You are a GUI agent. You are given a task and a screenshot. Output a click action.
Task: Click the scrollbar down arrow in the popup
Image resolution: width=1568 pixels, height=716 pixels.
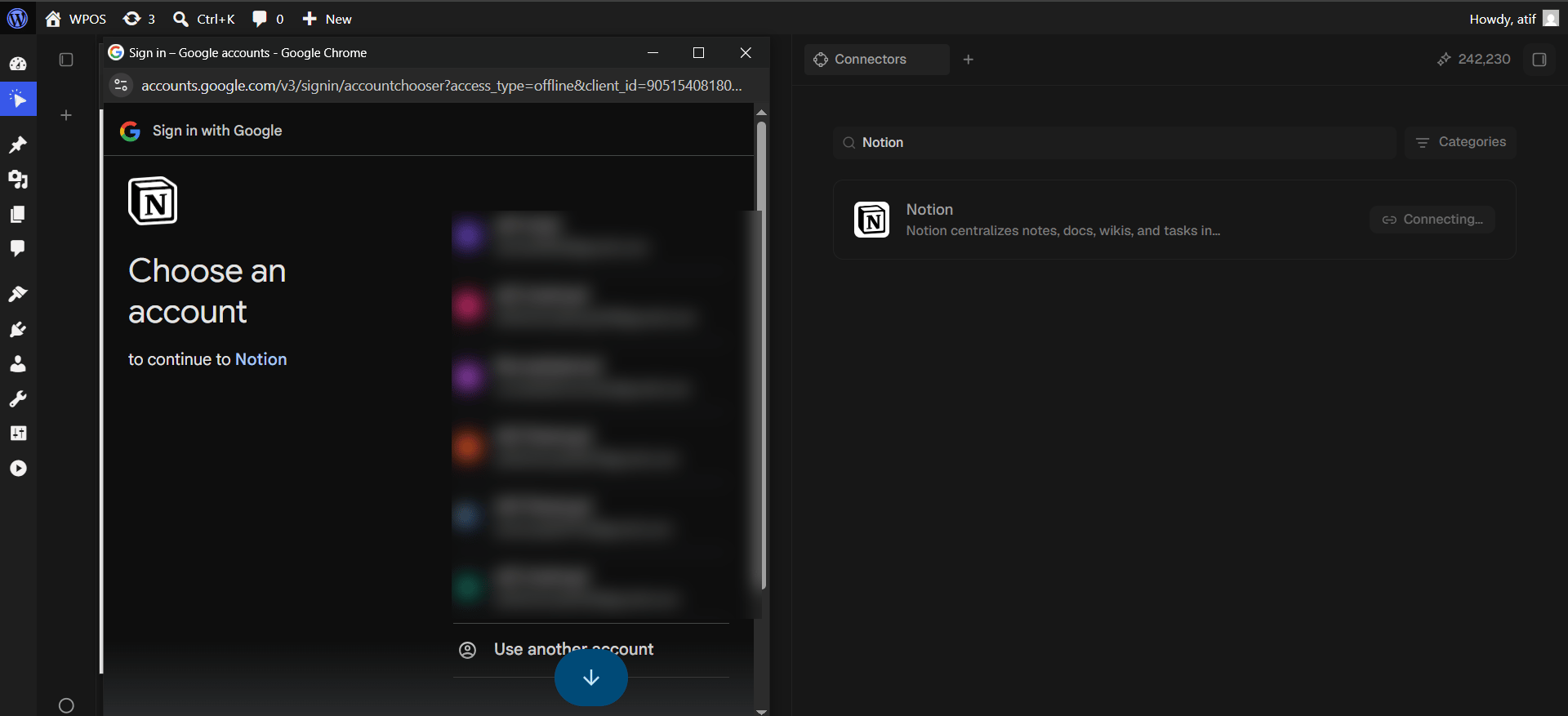coord(761,711)
